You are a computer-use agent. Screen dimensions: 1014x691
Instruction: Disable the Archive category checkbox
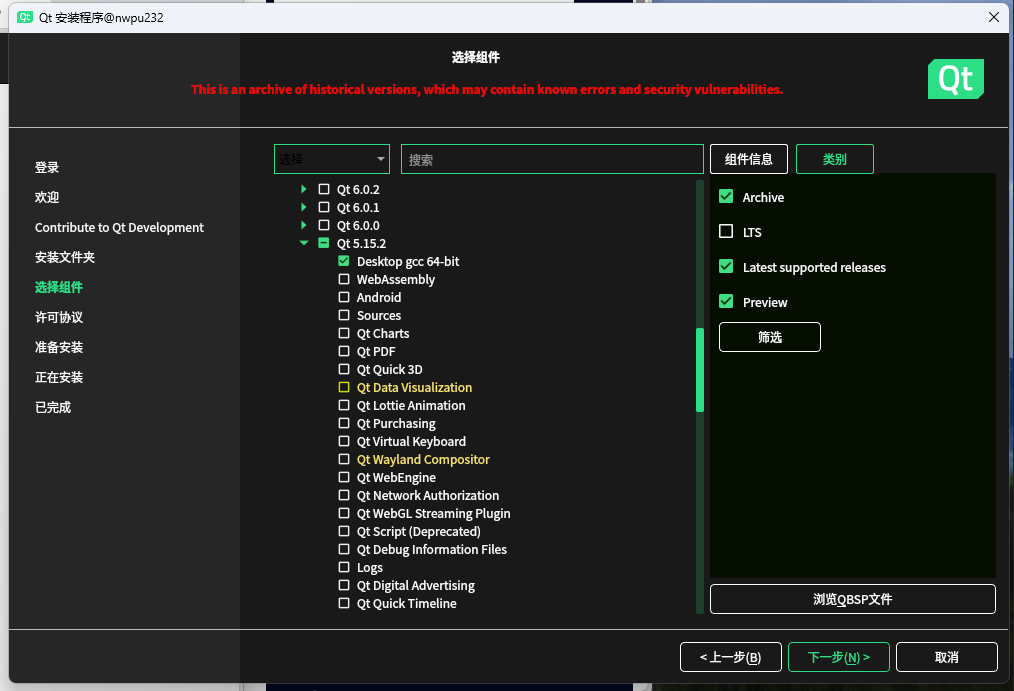click(x=725, y=197)
